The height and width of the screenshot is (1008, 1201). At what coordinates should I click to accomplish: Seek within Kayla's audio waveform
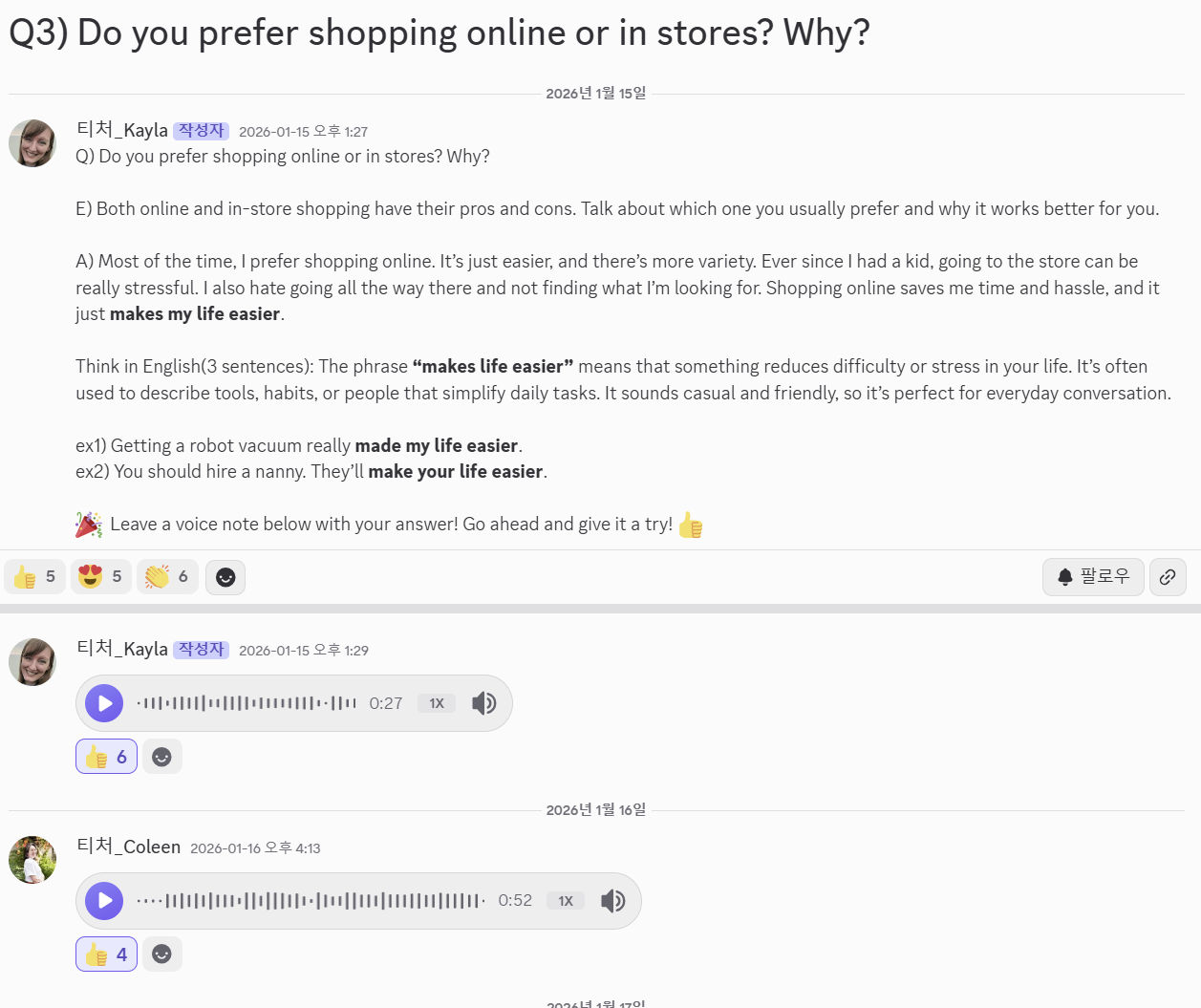click(247, 703)
